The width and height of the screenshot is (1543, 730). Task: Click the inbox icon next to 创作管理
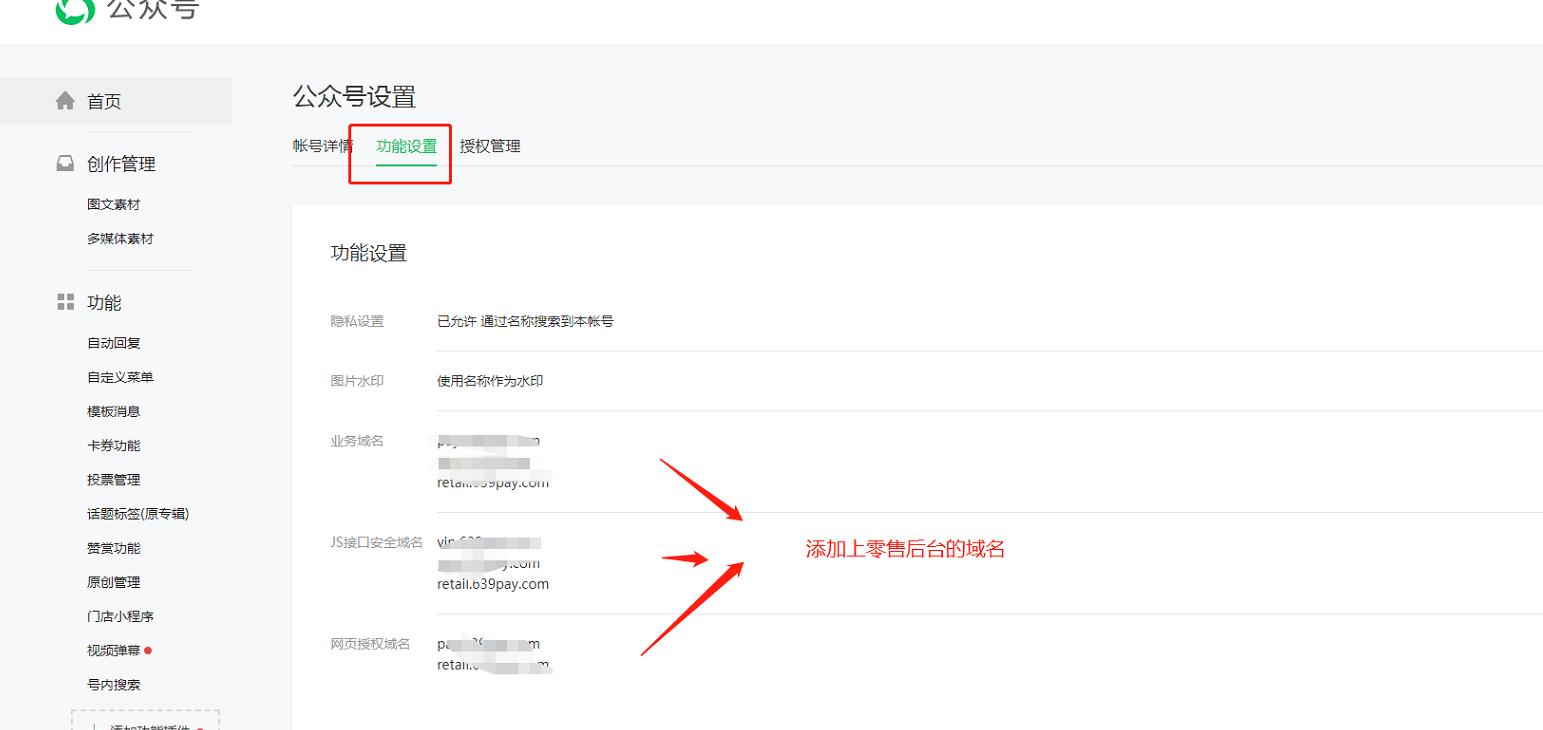65,163
